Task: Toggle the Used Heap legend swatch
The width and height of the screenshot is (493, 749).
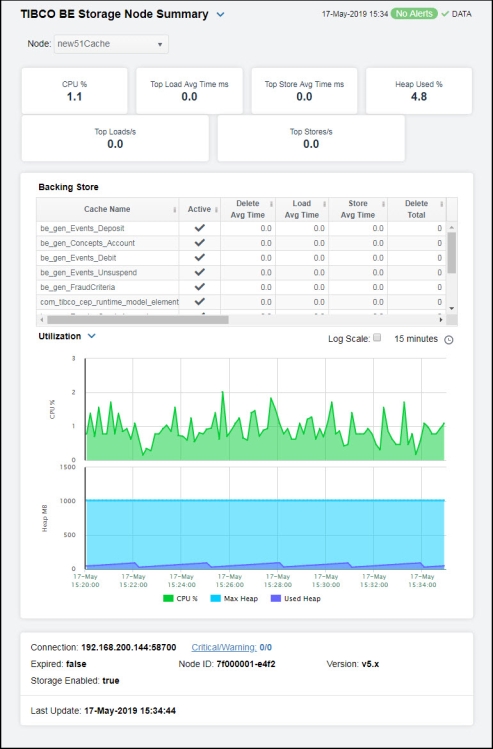Action: (x=276, y=599)
